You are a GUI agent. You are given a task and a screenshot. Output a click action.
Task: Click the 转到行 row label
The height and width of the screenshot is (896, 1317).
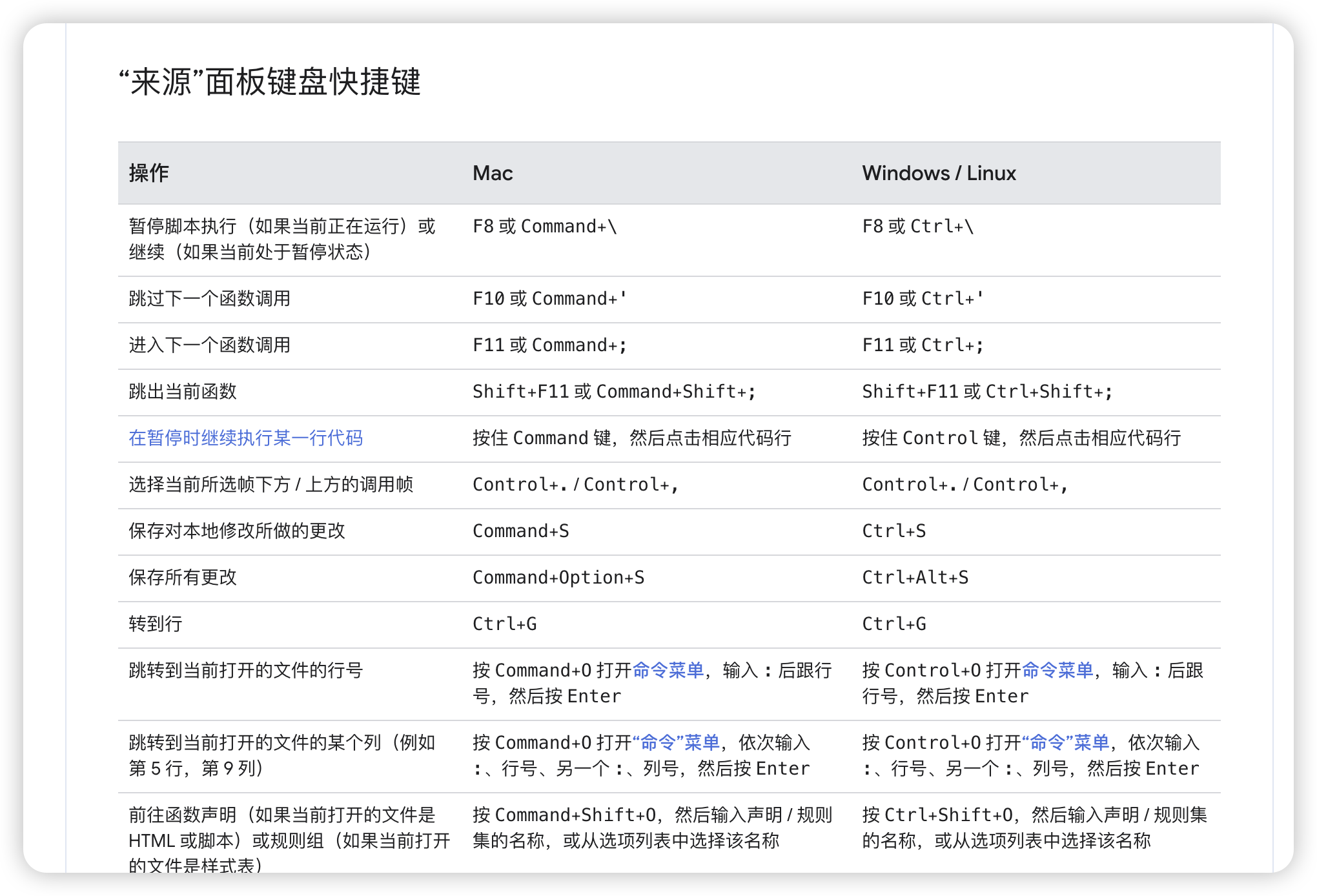pyautogui.click(x=156, y=624)
